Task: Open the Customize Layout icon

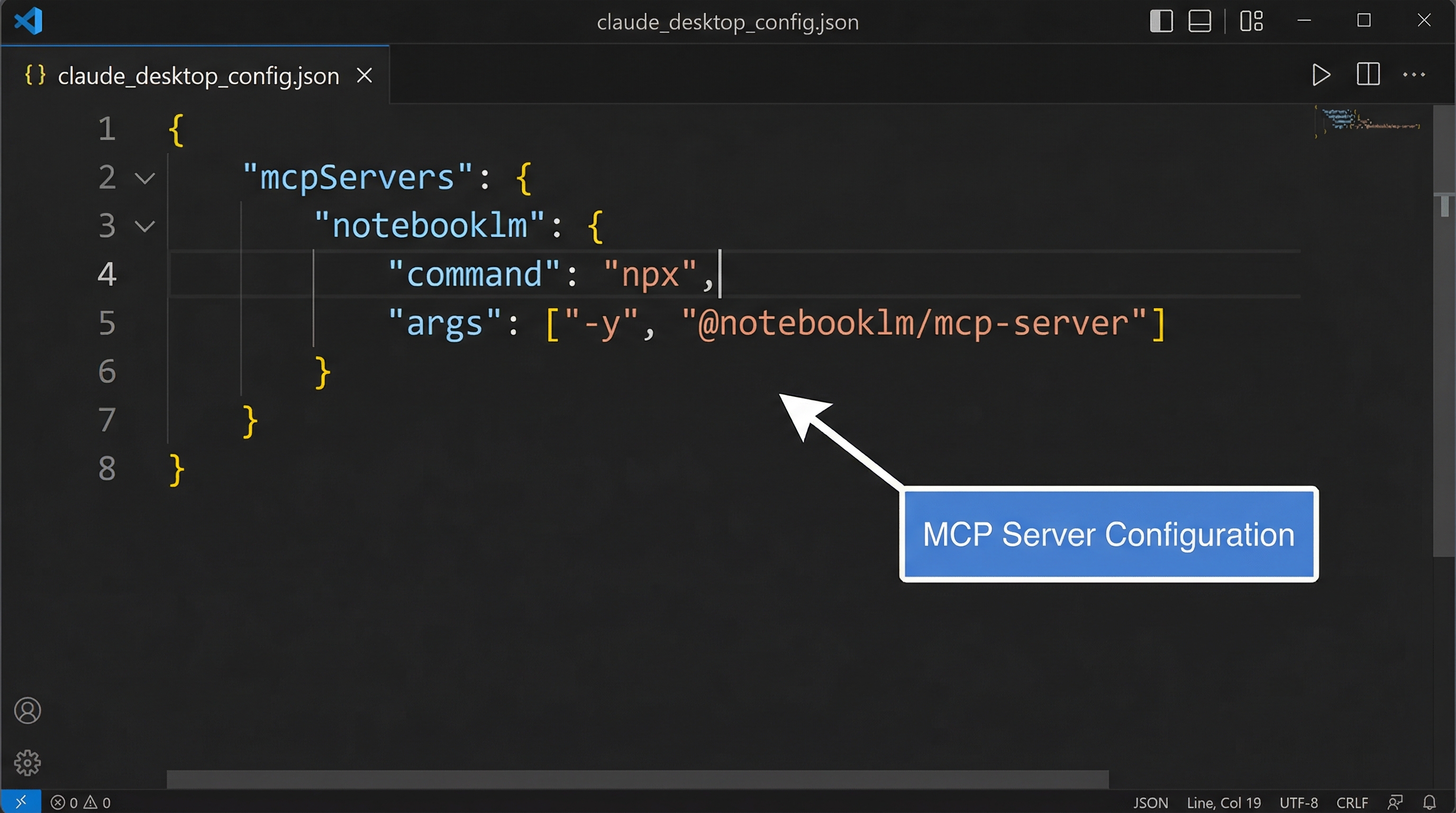Action: tap(1251, 22)
